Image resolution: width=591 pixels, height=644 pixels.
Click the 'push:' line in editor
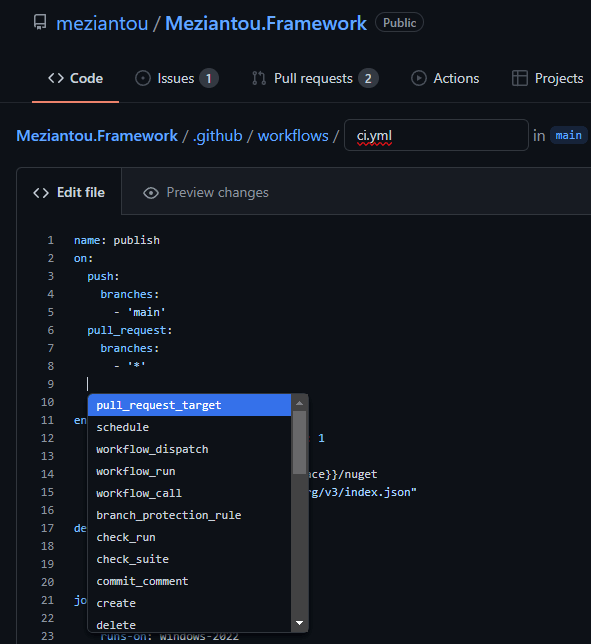coord(103,276)
